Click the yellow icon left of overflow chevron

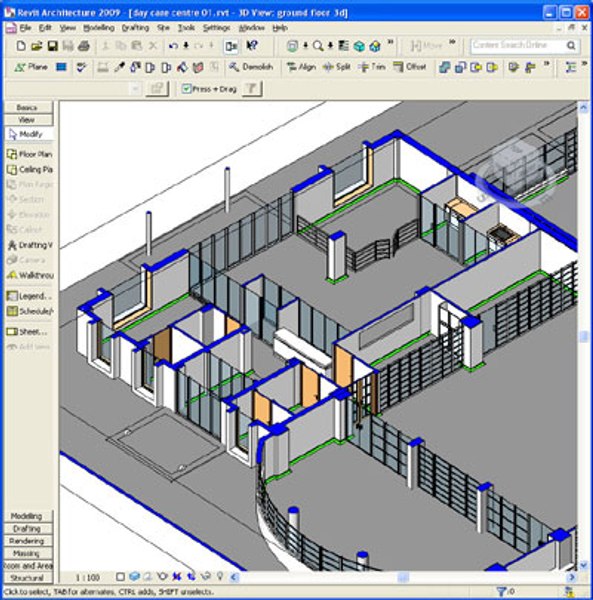pos(530,67)
